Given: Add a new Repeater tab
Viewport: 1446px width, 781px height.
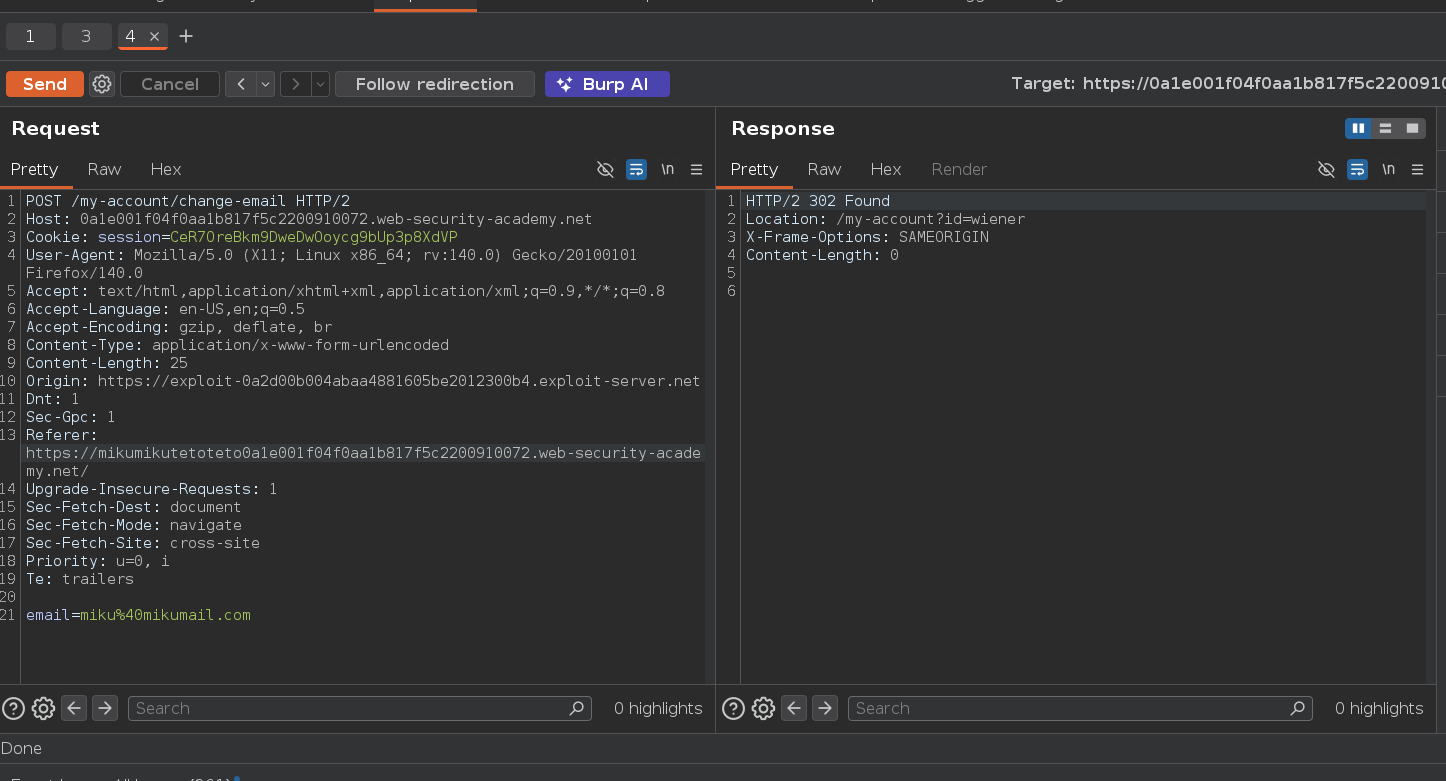Looking at the screenshot, I should [x=186, y=37].
